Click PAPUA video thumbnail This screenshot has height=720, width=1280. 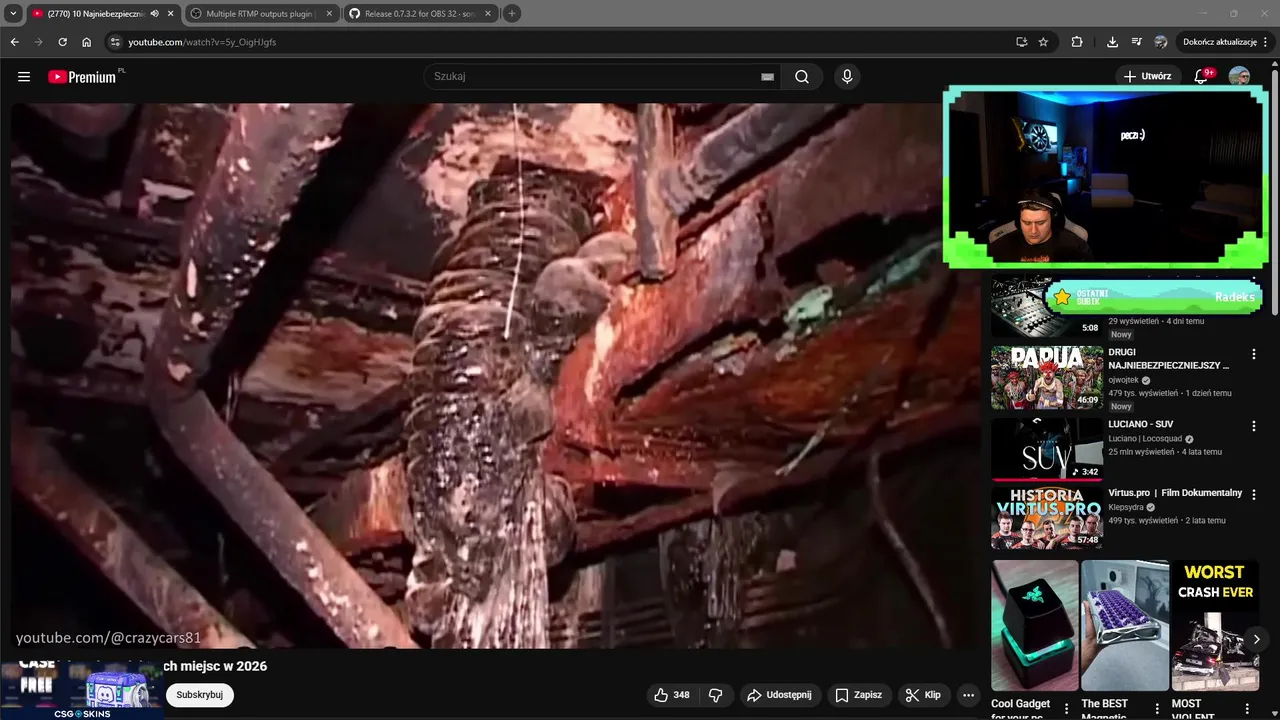pos(1047,378)
